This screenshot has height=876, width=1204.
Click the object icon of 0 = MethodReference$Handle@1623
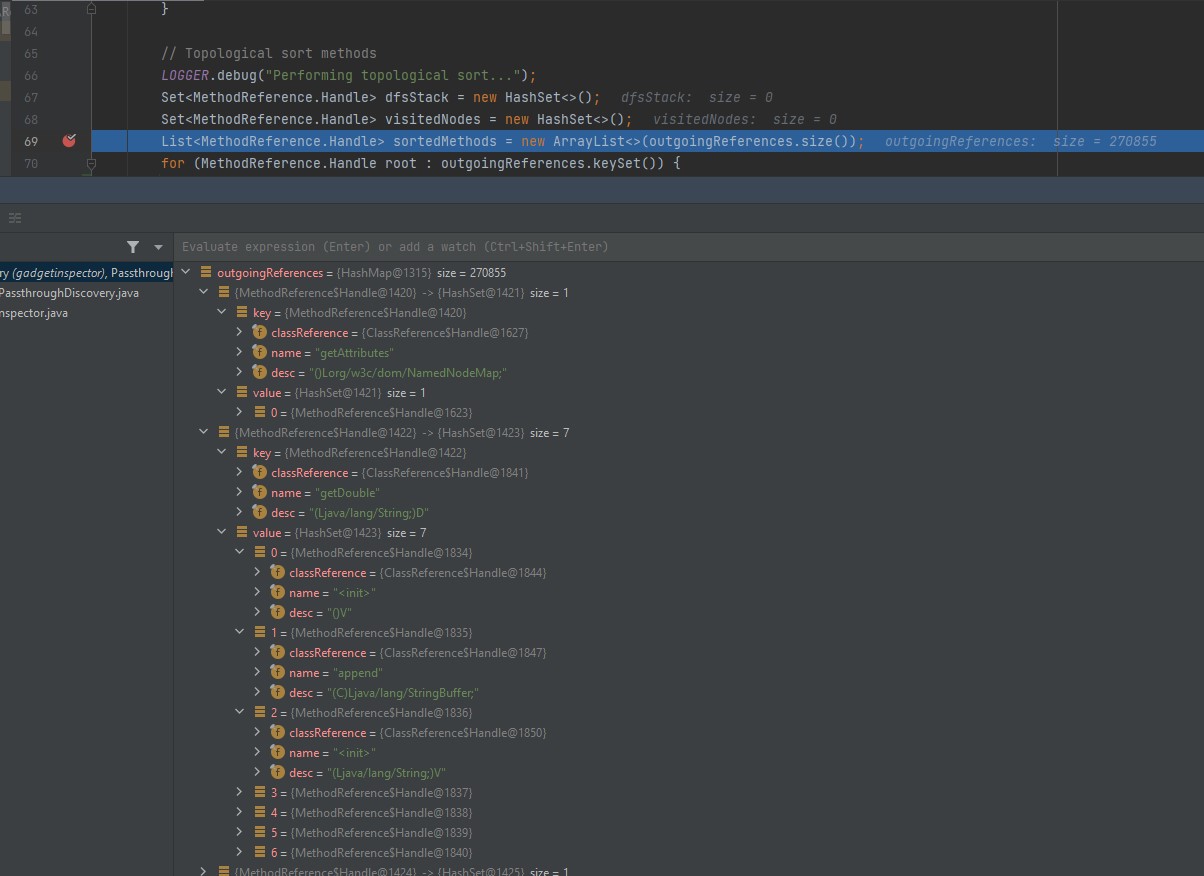pos(260,412)
